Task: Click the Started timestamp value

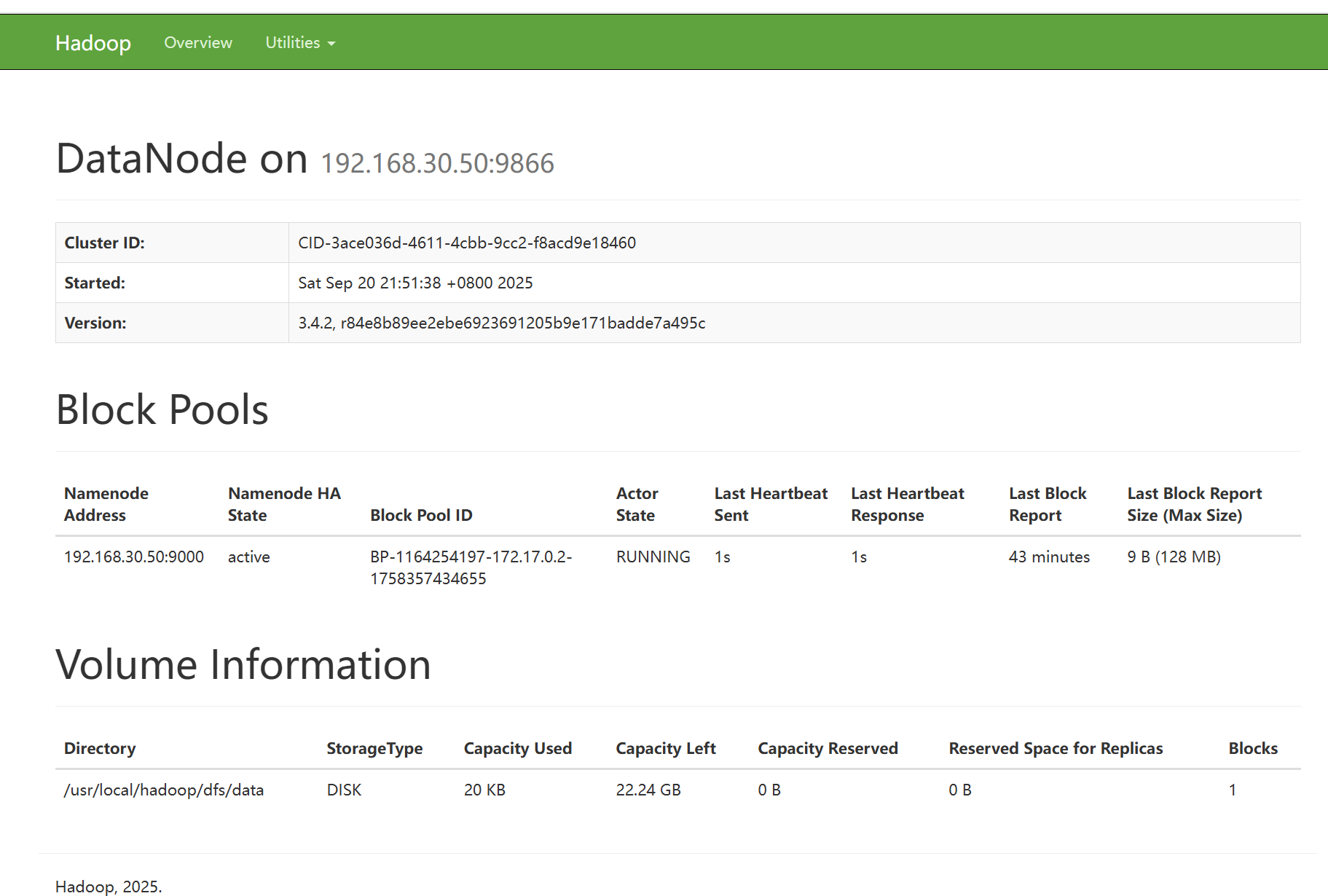Action: [x=414, y=283]
